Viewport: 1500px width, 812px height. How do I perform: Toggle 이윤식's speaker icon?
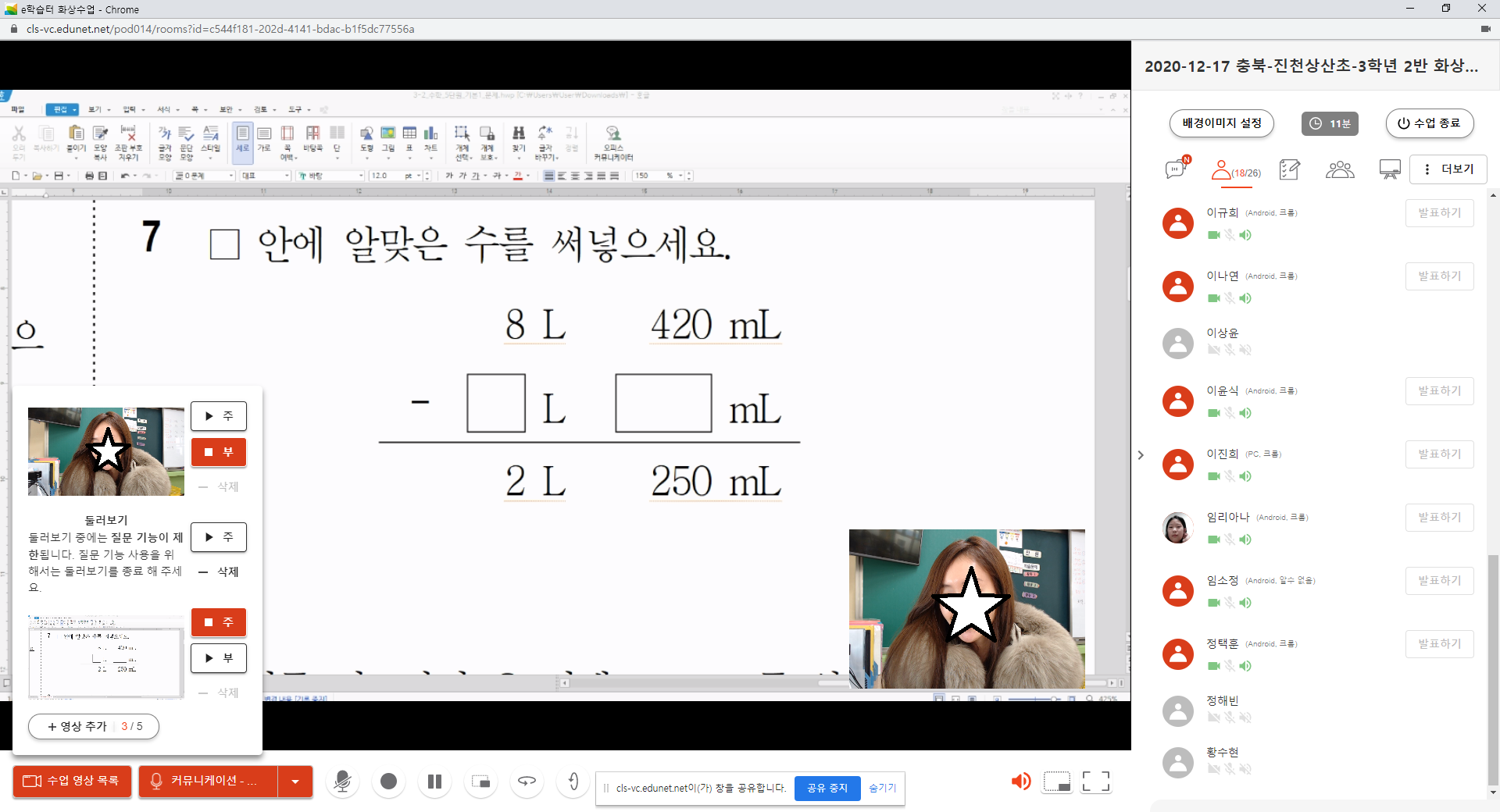pyautogui.click(x=1245, y=413)
